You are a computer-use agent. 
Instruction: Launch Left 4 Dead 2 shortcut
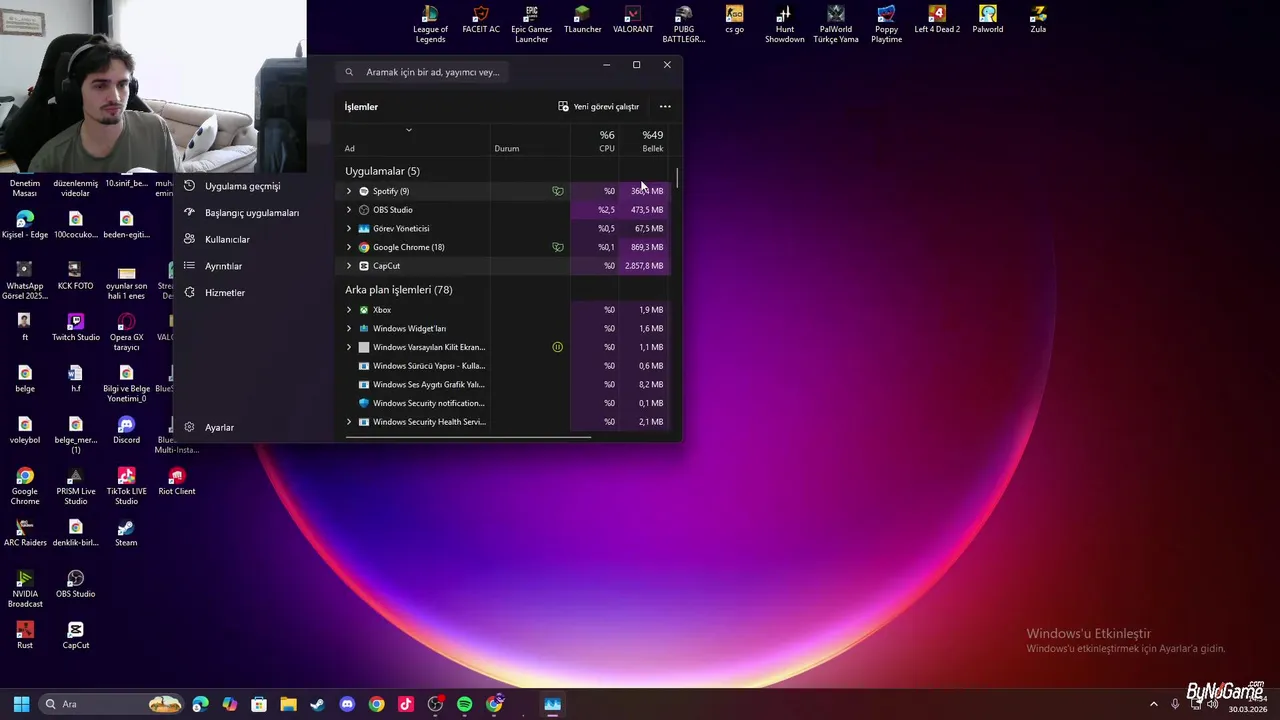tap(937, 20)
